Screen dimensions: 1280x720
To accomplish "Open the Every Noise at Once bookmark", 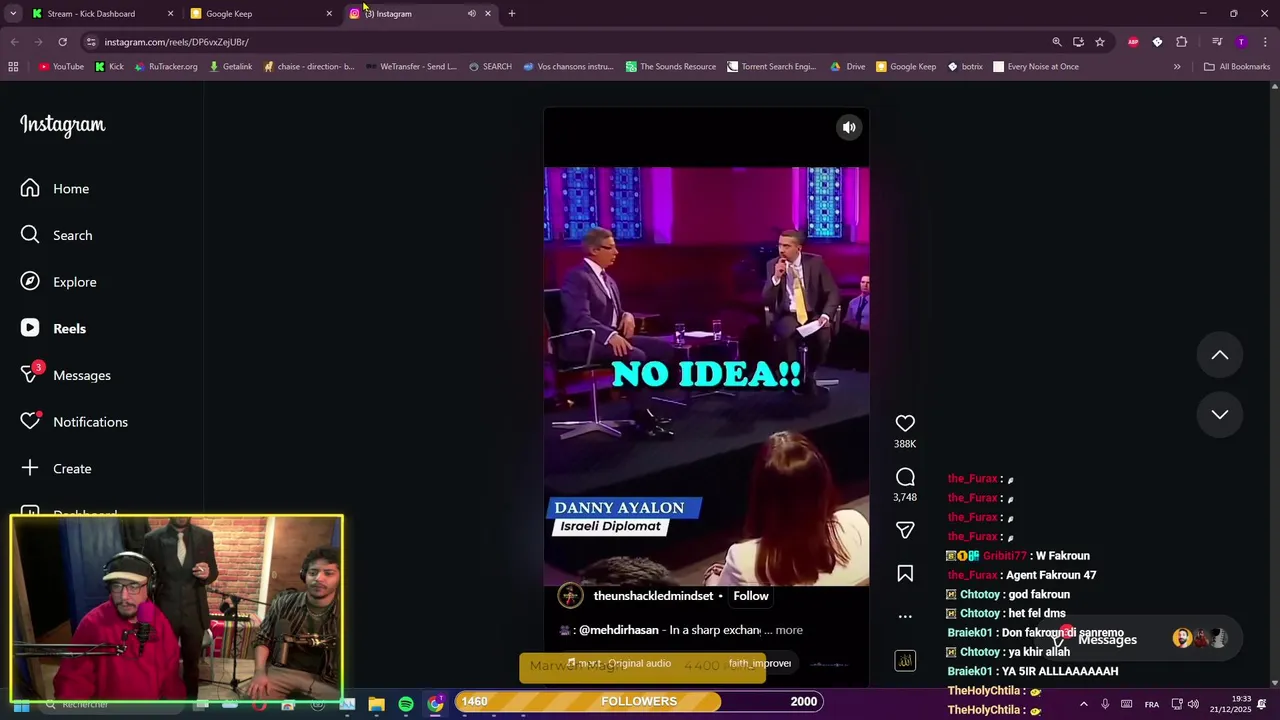I will (x=1036, y=67).
